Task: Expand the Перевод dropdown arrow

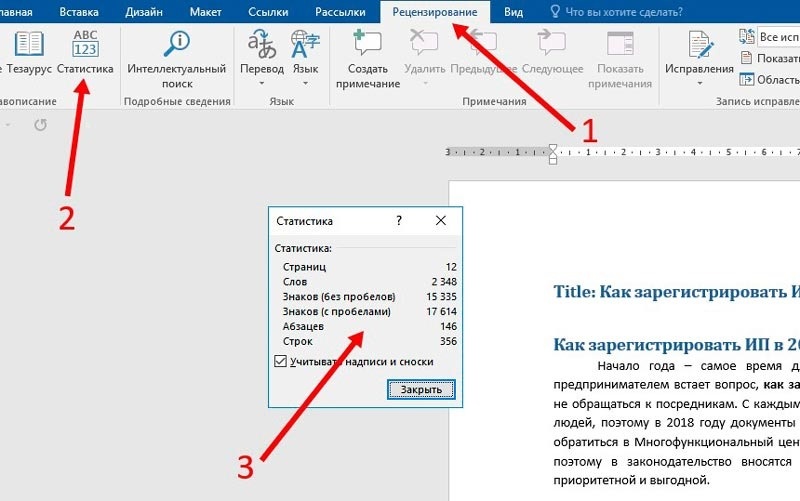Action: [262, 83]
